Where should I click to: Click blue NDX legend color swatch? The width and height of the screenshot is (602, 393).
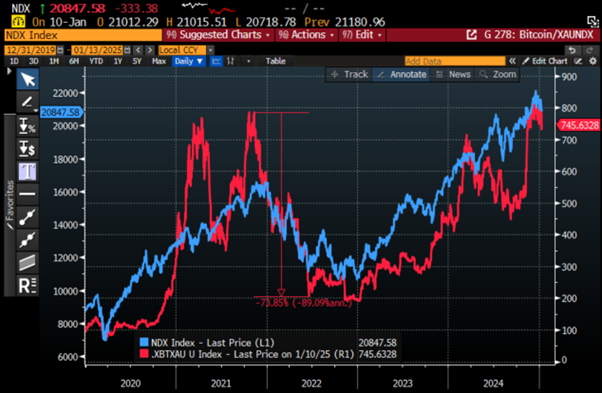pyautogui.click(x=144, y=342)
